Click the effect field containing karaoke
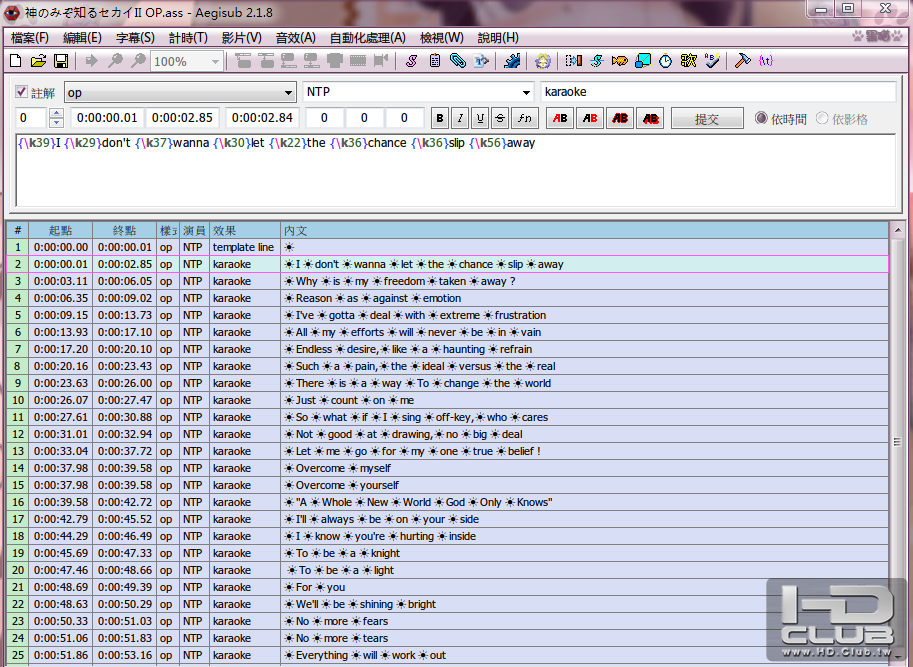 click(x=719, y=92)
